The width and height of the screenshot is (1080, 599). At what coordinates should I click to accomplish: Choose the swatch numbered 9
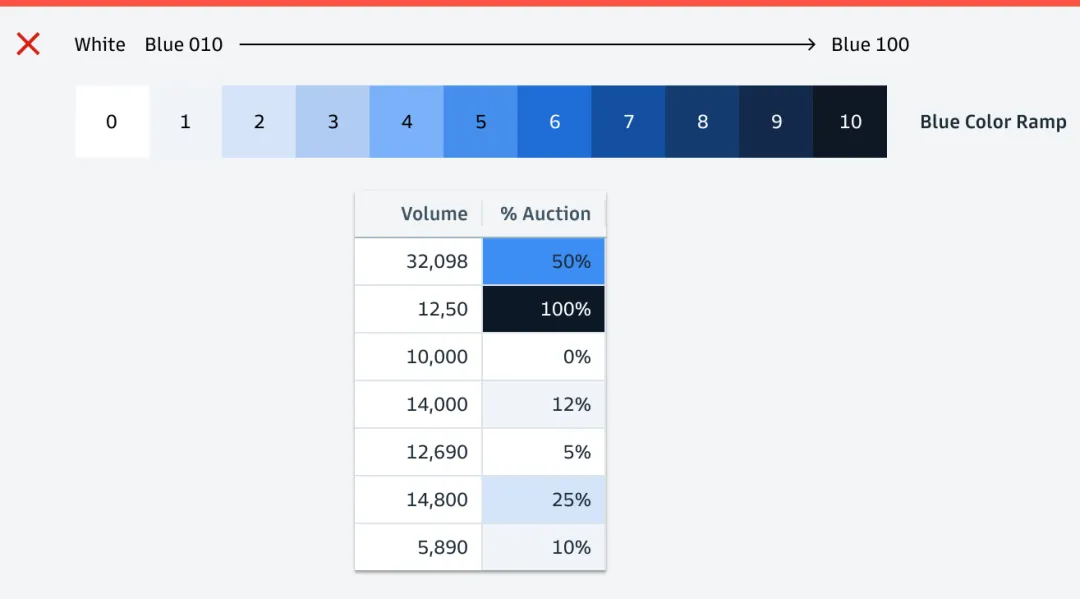[777, 122]
